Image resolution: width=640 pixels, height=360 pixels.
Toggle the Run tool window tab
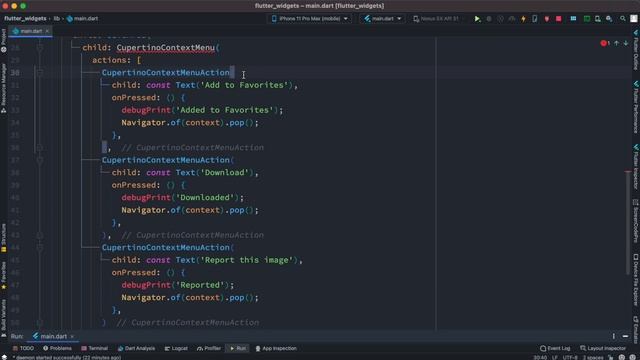click(x=238, y=348)
